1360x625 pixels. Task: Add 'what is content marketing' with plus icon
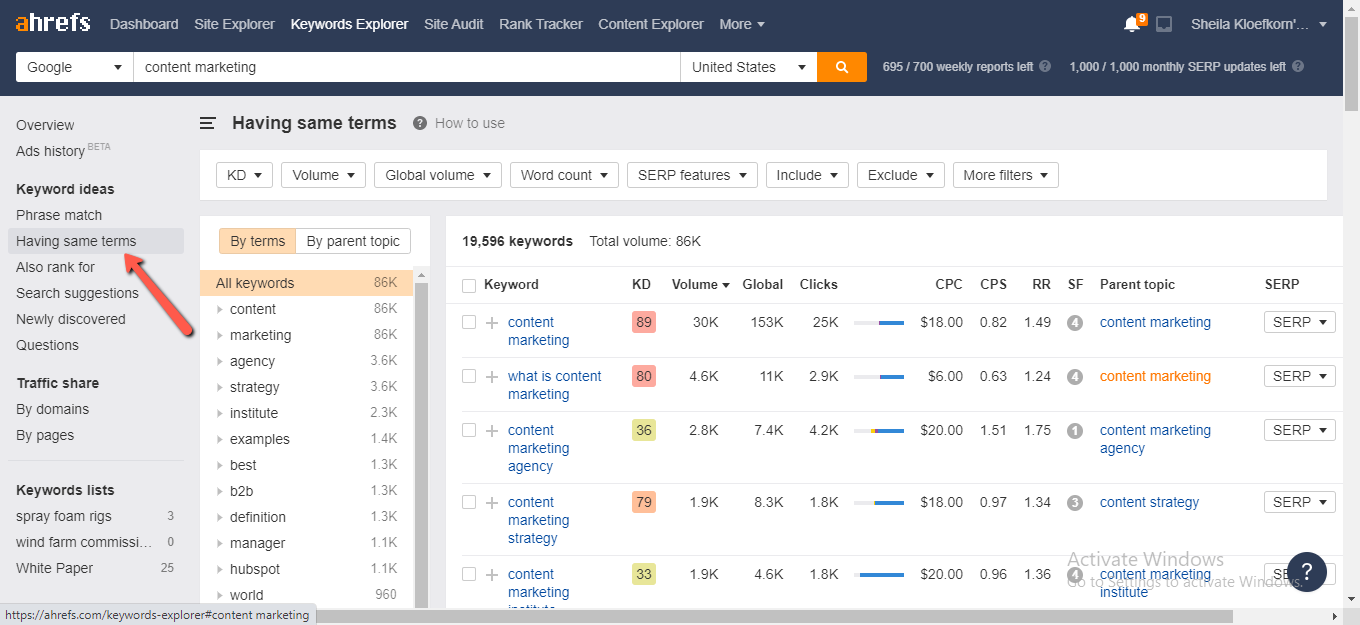click(491, 377)
